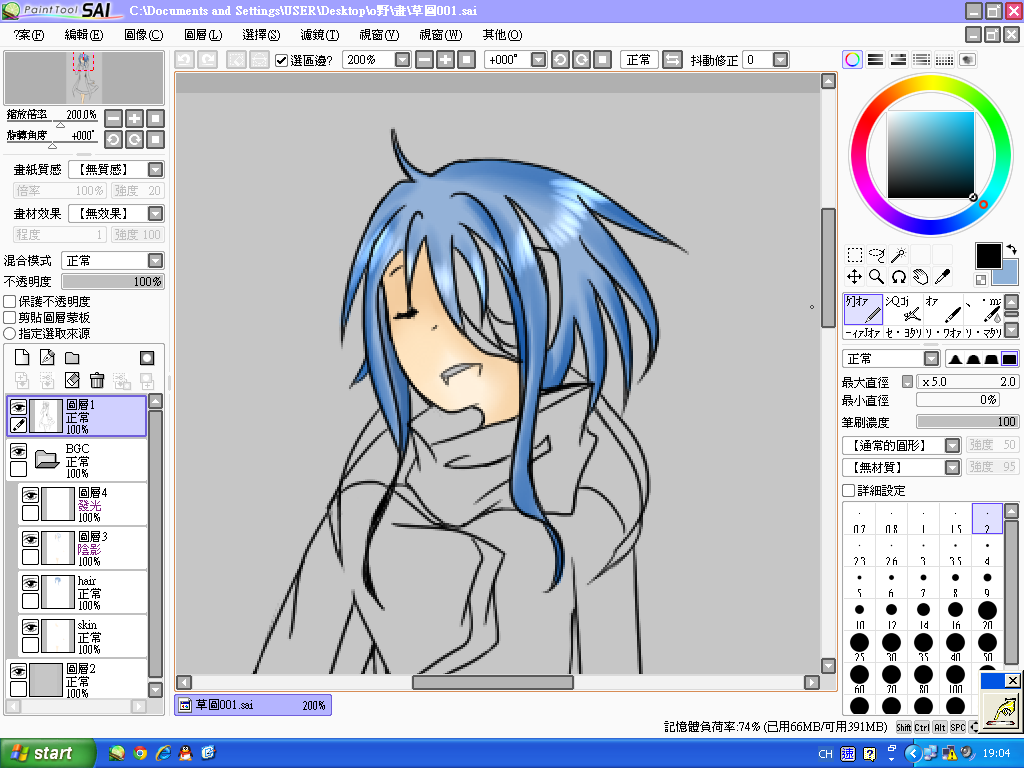Open the 抖動修正 stabilizer dropdown
This screenshot has width=1024, height=768.
pyautogui.click(x=780, y=60)
